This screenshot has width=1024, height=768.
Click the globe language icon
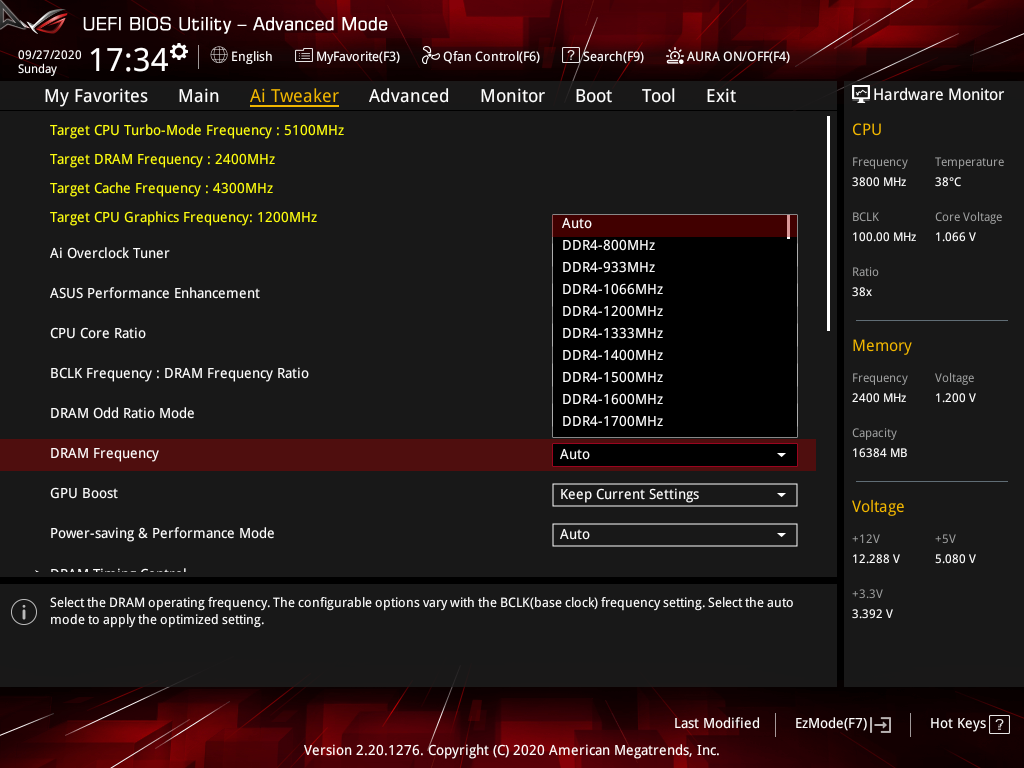point(219,56)
